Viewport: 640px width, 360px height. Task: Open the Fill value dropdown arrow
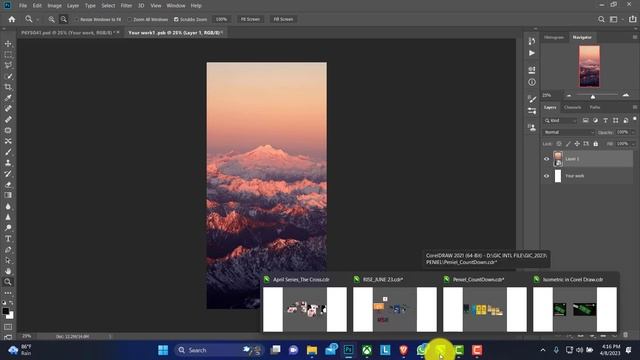click(x=633, y=144)
